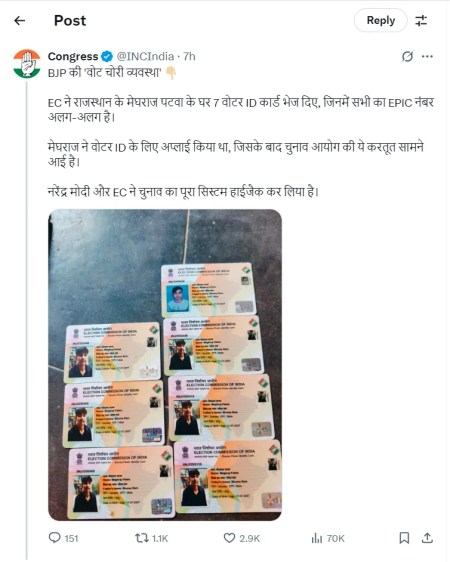Open the voter ID cards photo
This screenshot has height=562, width=450.
coord(165,365)
